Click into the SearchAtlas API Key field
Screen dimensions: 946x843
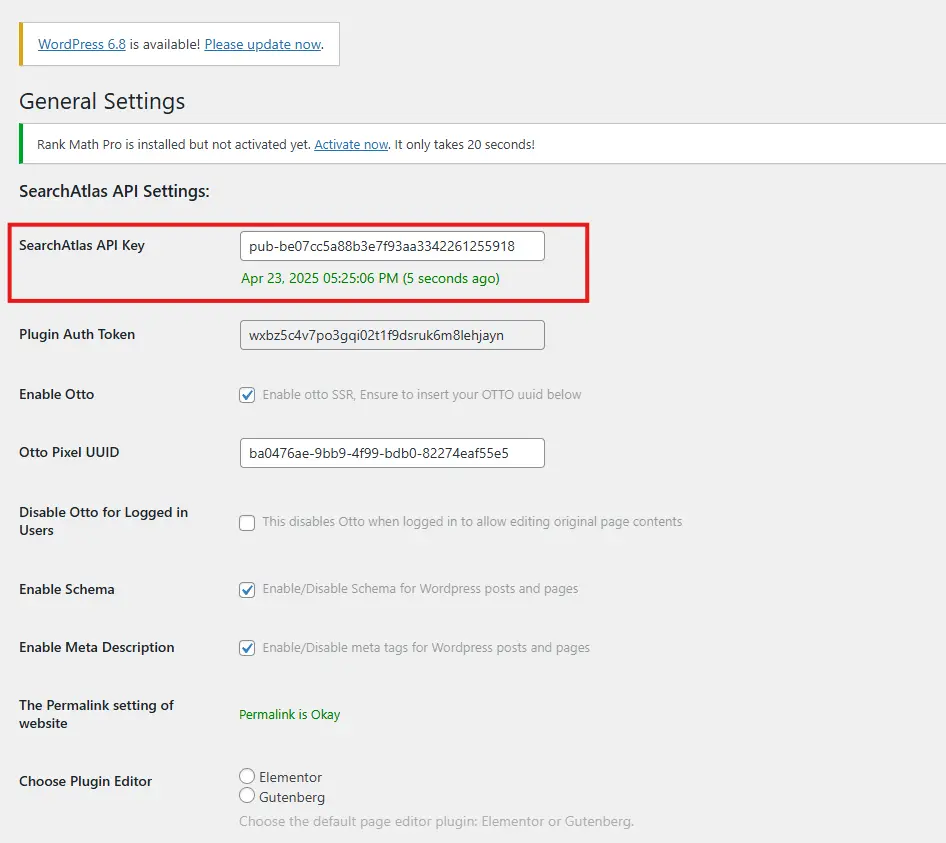[392, 246]
